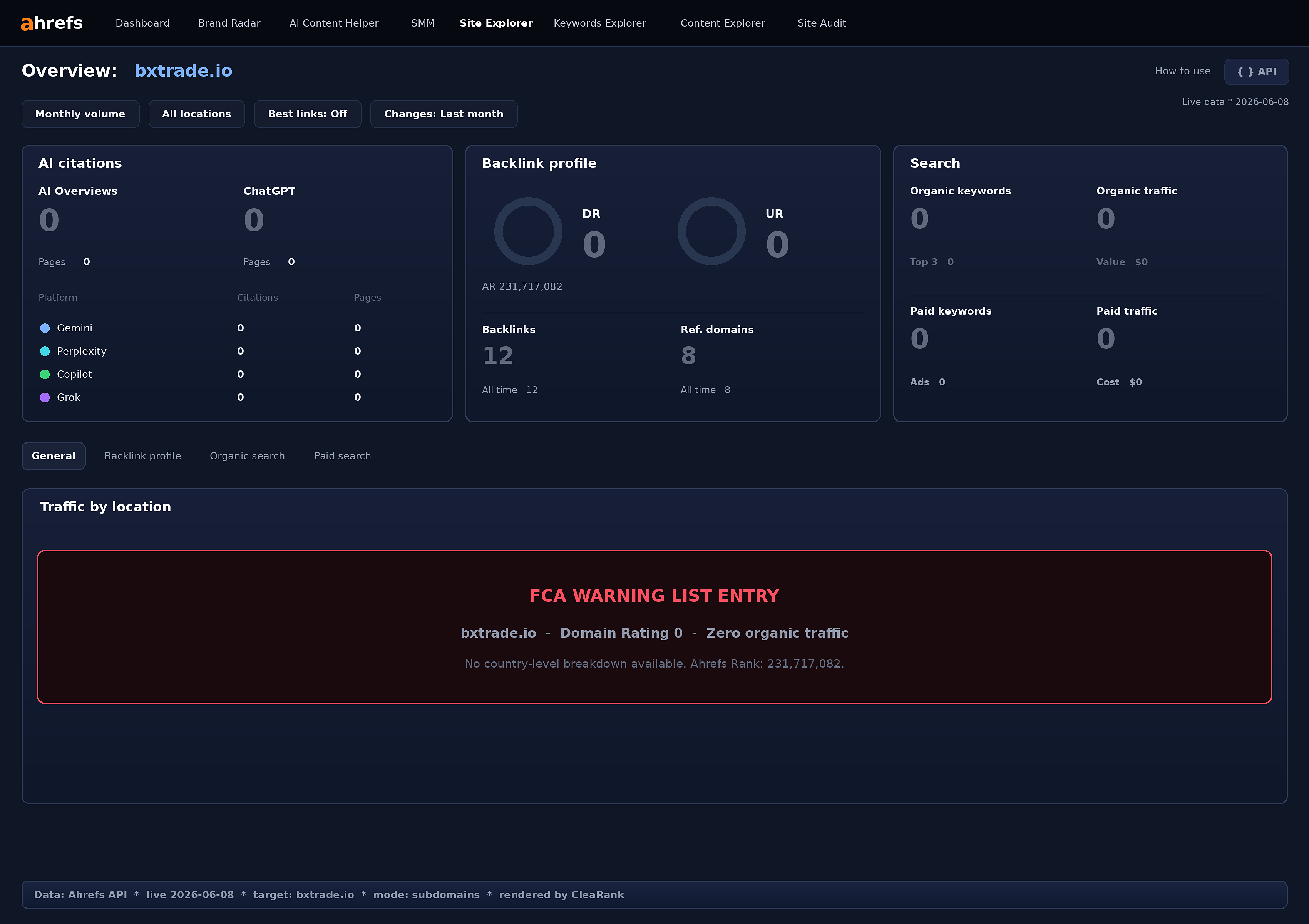Open Keywords Explorer
The height and width of the screenshot is (924, 1309).
tap(600, 23)
